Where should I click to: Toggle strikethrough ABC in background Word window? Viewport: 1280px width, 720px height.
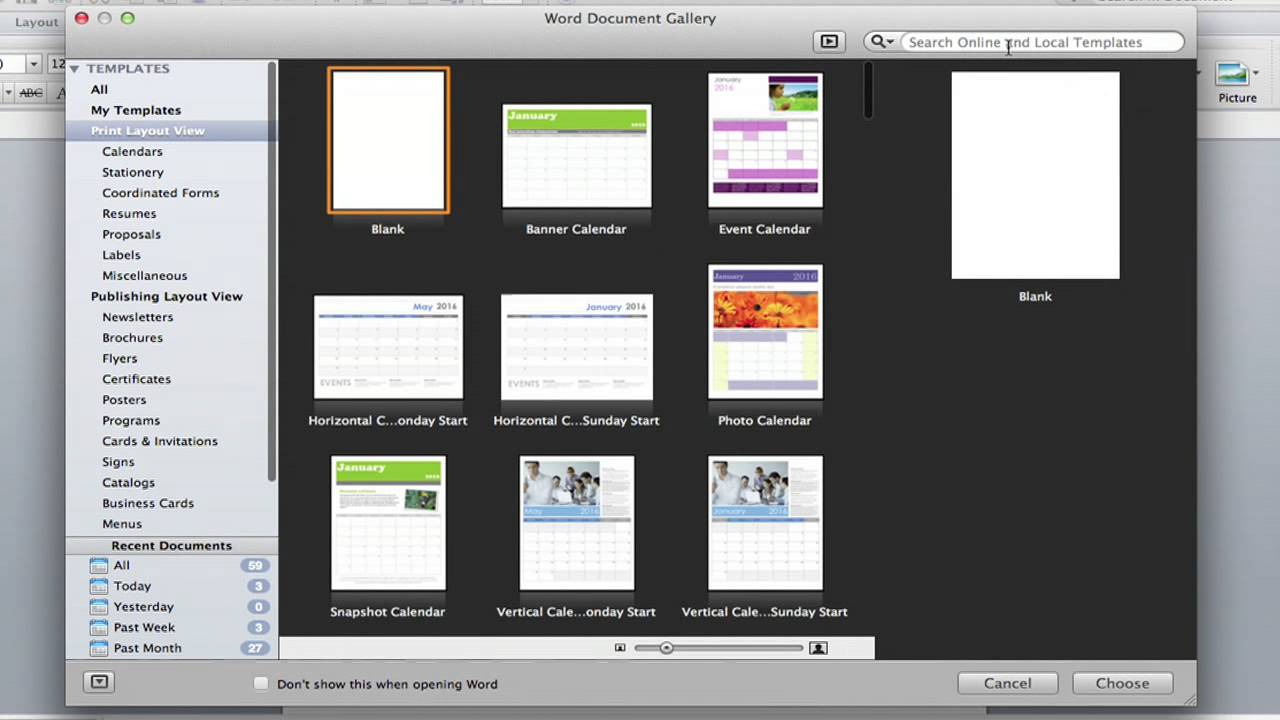click(31, 93)
